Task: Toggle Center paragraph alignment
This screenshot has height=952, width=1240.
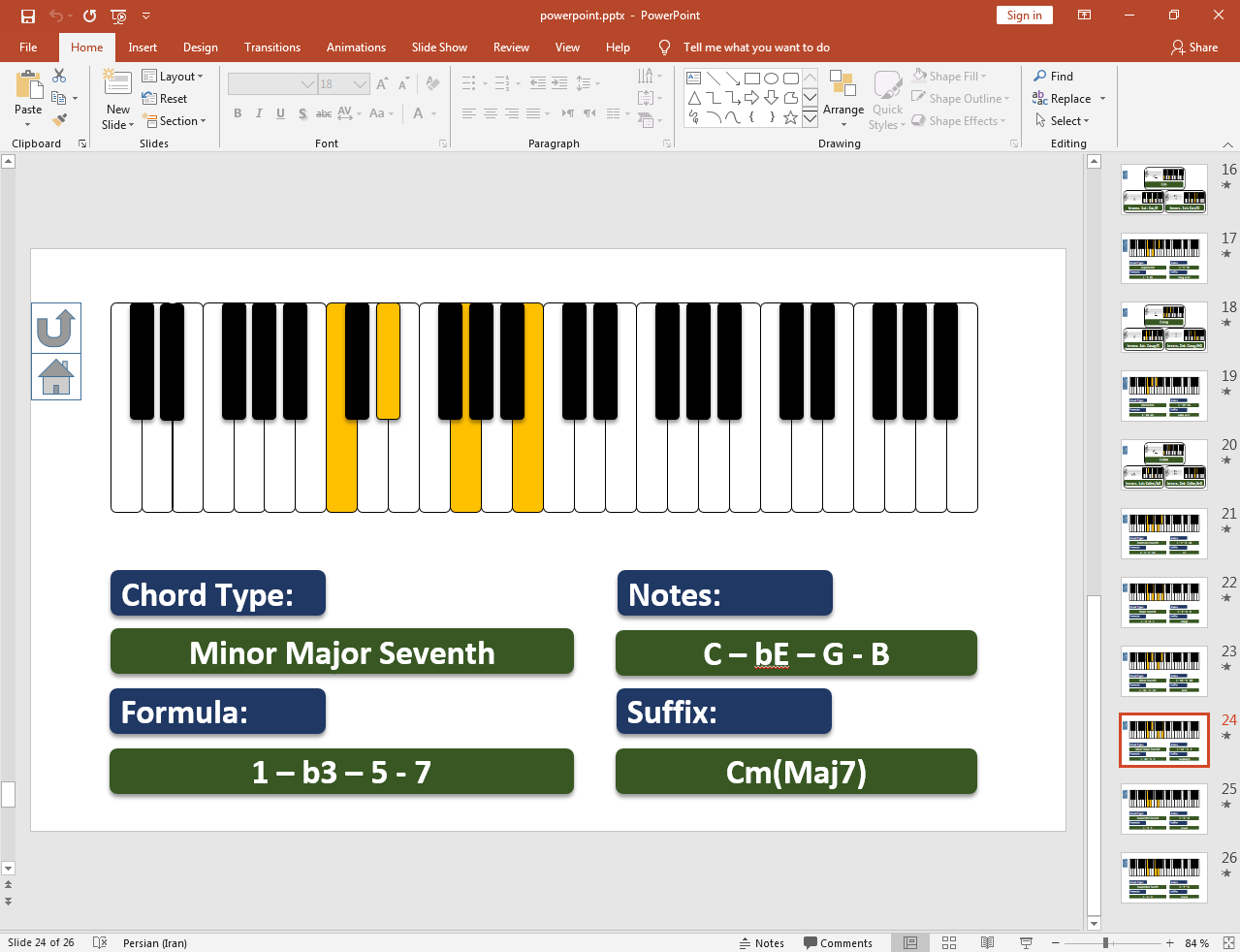Action: [491, 113]
